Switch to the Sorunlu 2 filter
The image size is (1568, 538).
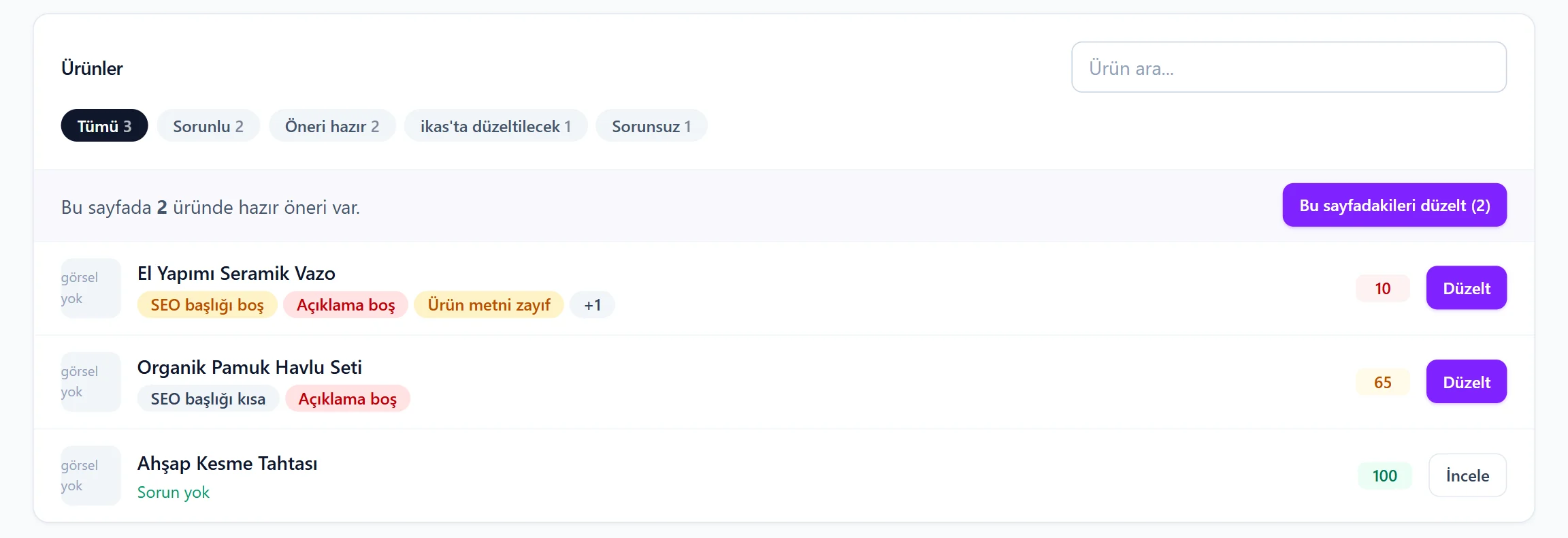(x=208, y=126)
